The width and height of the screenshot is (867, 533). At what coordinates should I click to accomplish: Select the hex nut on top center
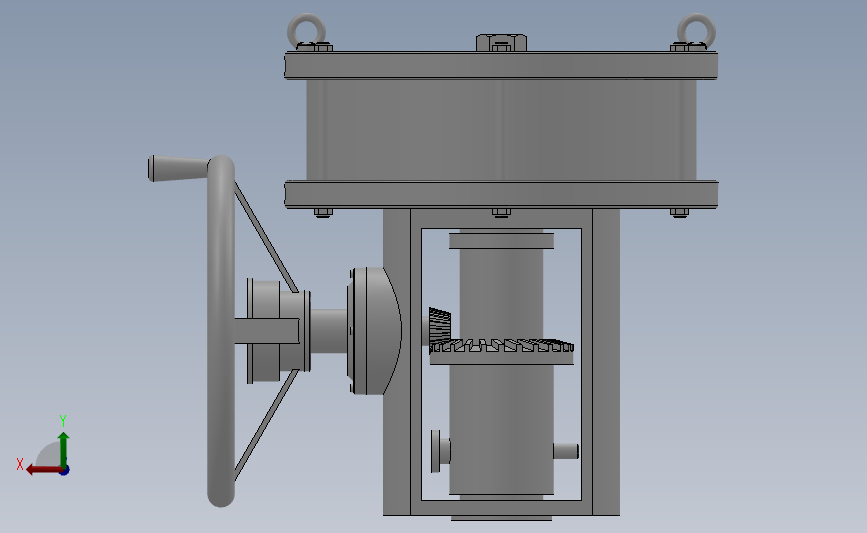(502, 43)
